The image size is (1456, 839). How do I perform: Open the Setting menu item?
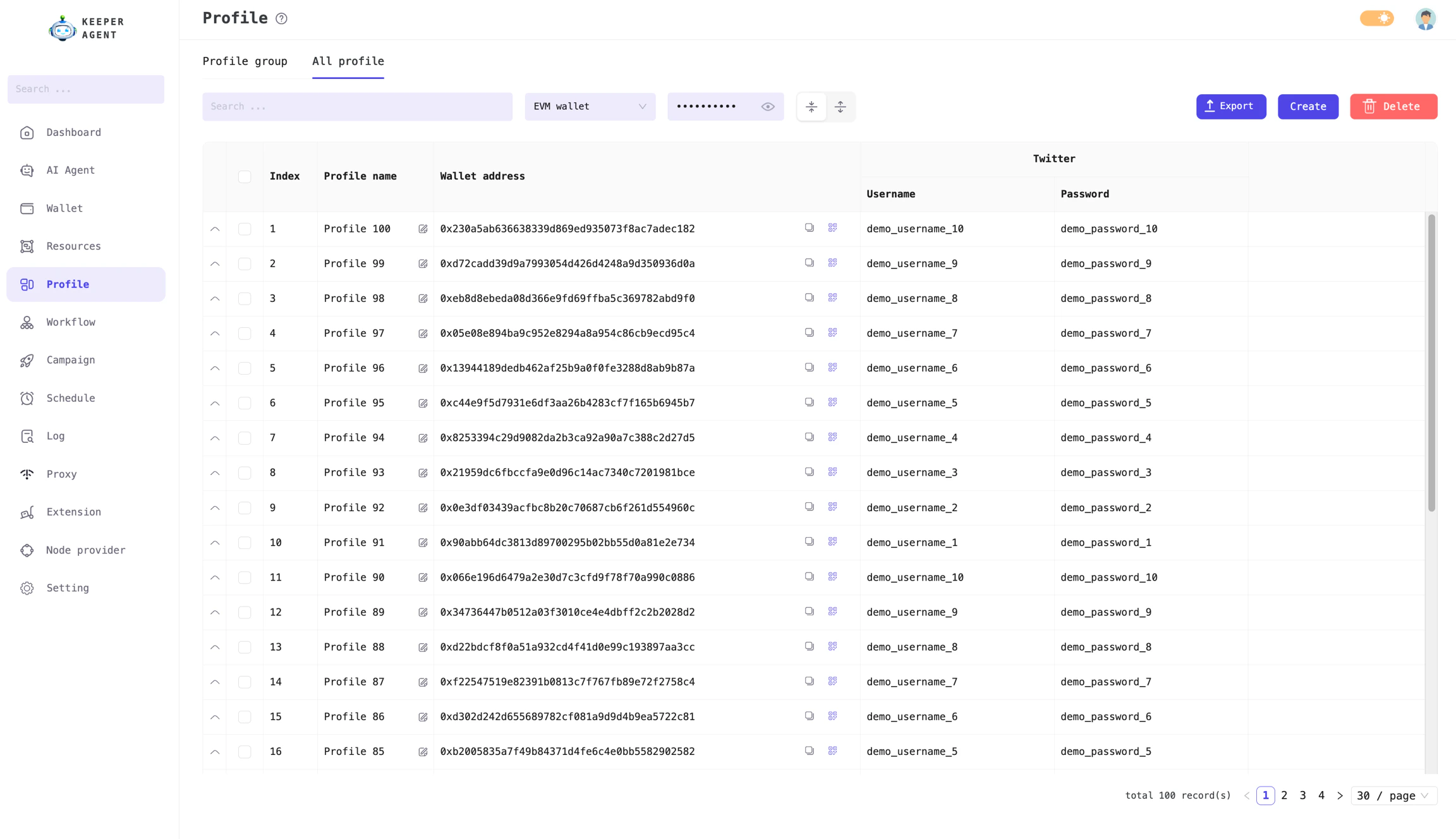click(67, 588)
